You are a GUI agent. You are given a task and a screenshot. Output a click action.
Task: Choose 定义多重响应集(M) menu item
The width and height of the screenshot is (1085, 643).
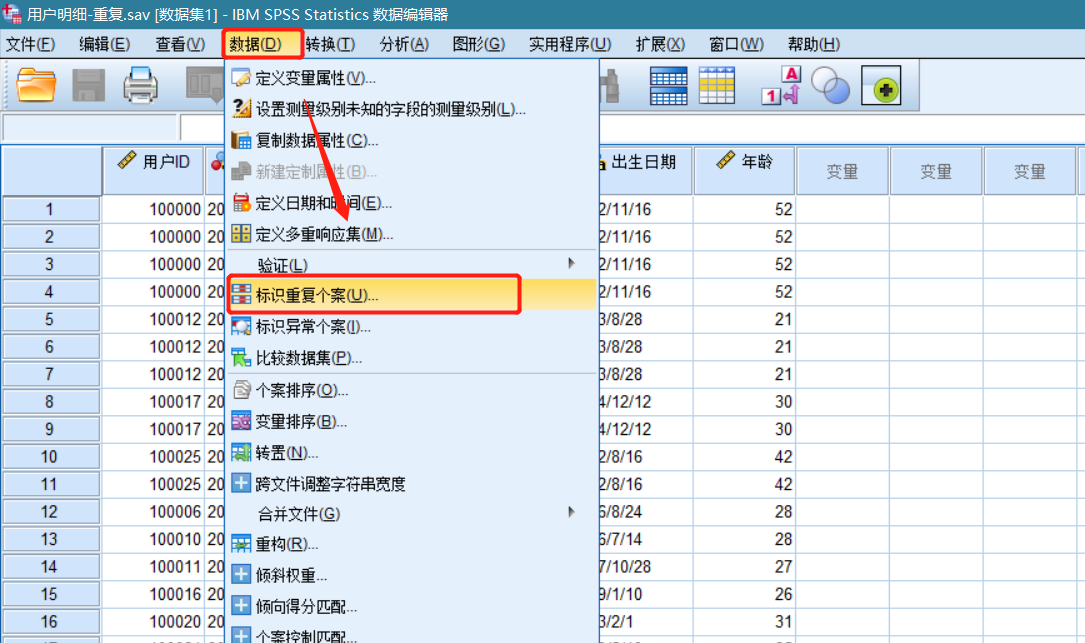(x=412, y=234)
